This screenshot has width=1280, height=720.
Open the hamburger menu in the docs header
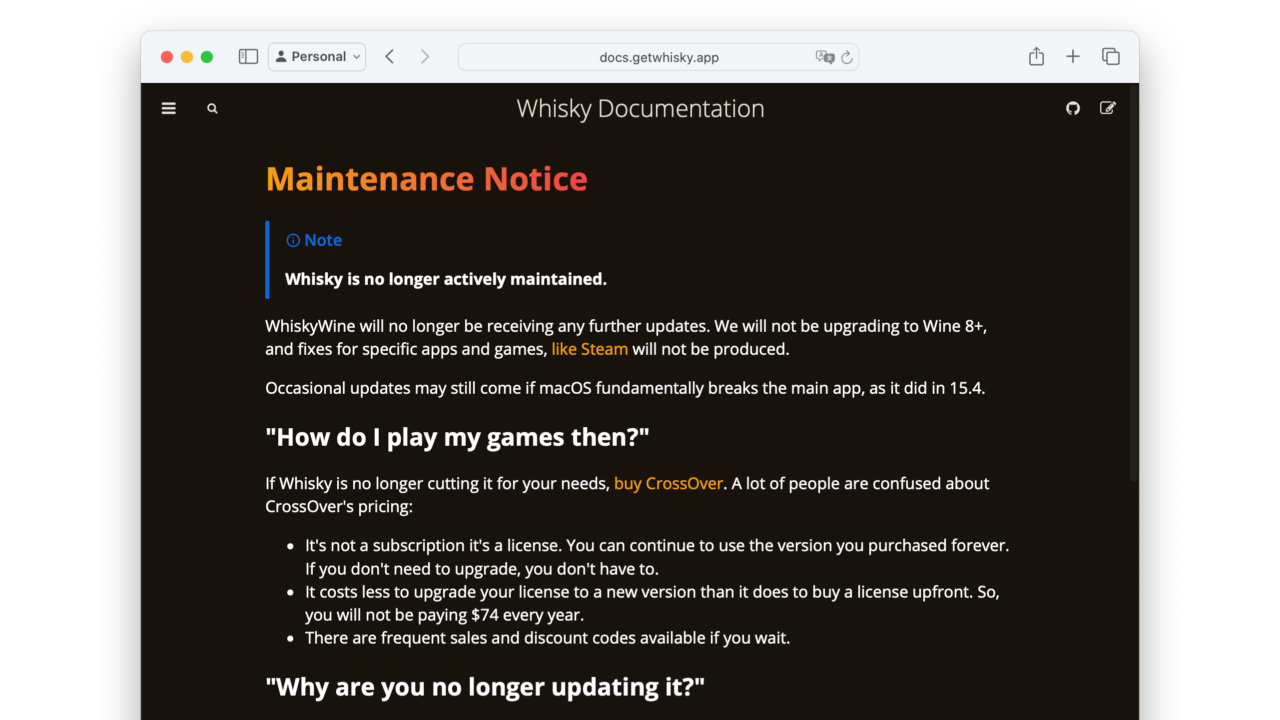tap(168, 109)
